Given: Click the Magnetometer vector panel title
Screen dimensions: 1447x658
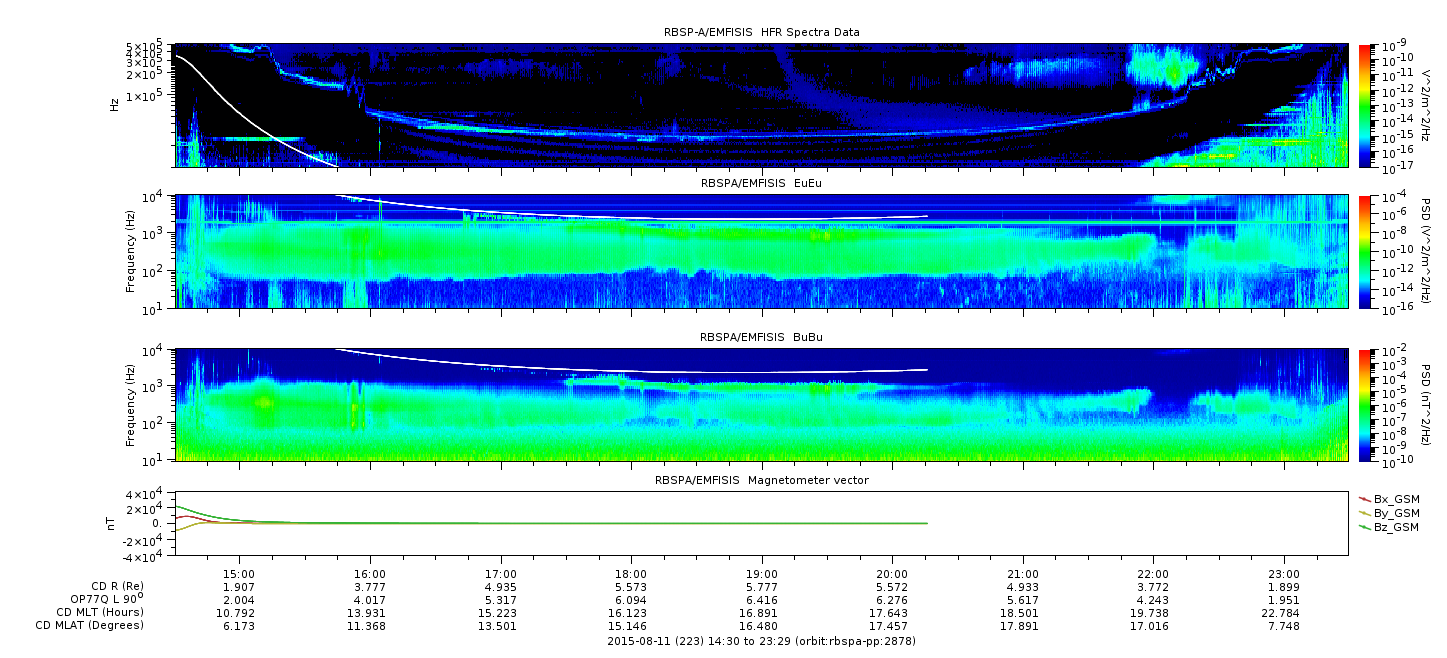Looking at the screenshot, I should coord(761,480).
